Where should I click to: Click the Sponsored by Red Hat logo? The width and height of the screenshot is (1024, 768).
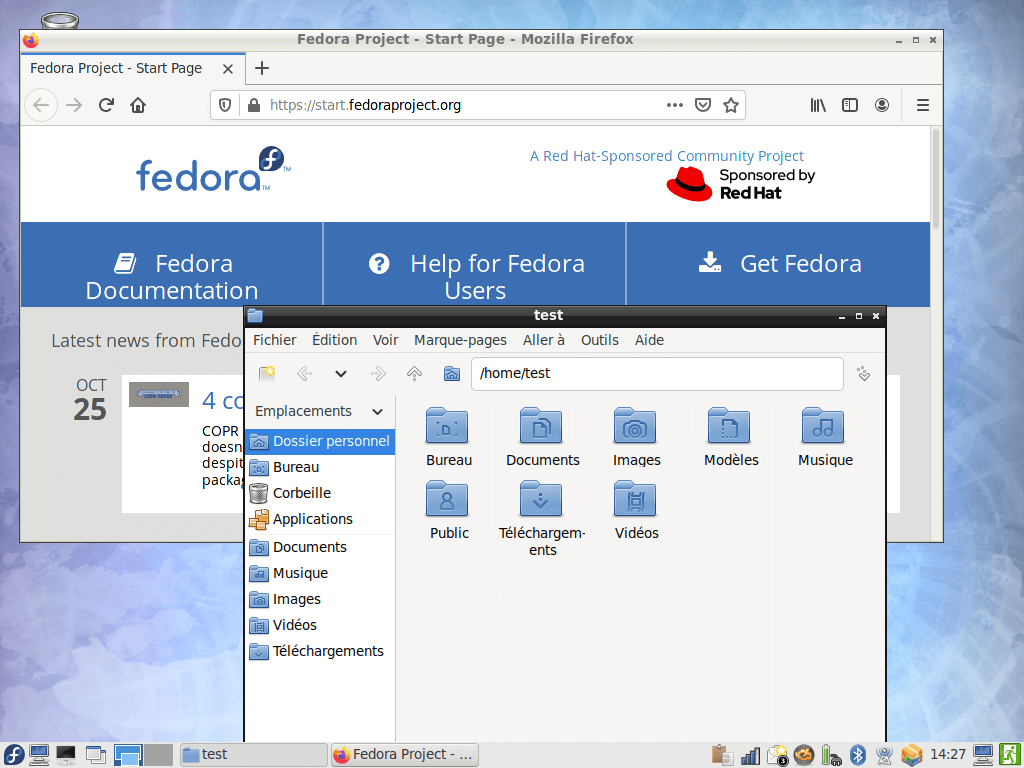[741, 184]
